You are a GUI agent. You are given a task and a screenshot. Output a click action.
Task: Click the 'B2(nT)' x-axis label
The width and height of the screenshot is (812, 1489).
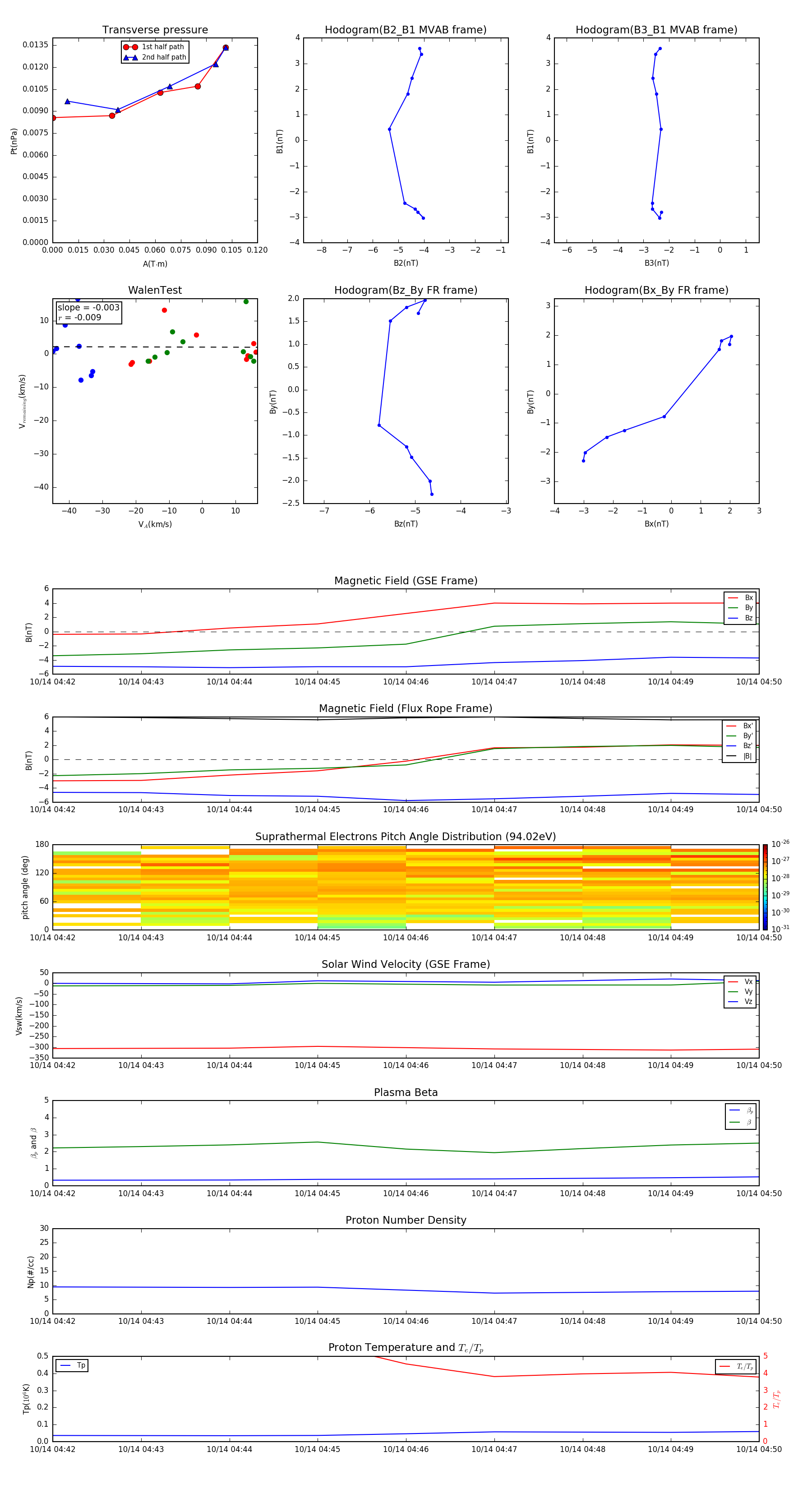[406, 263]
